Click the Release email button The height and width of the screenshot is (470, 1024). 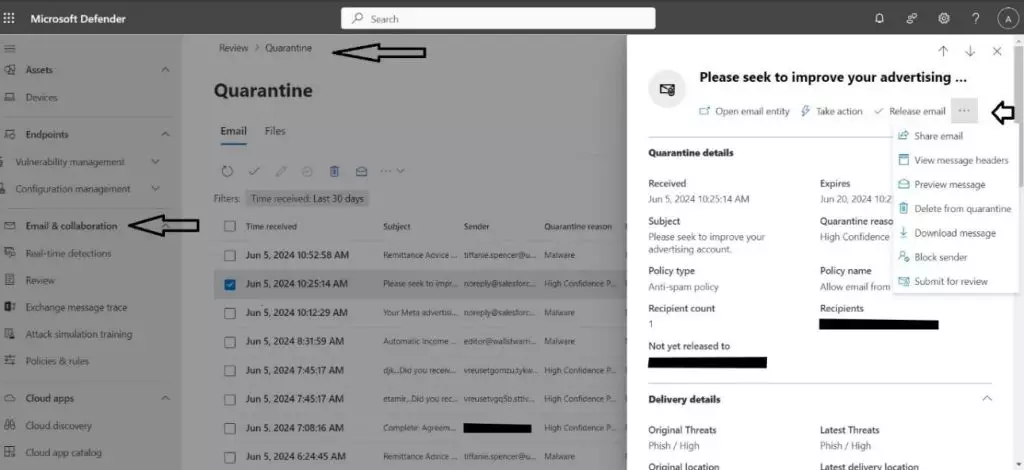point(910,111)
